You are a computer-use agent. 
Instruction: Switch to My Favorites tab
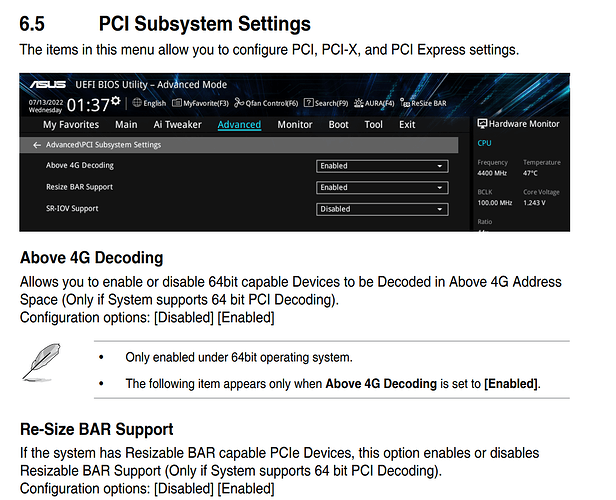click(x=71, y=125)
